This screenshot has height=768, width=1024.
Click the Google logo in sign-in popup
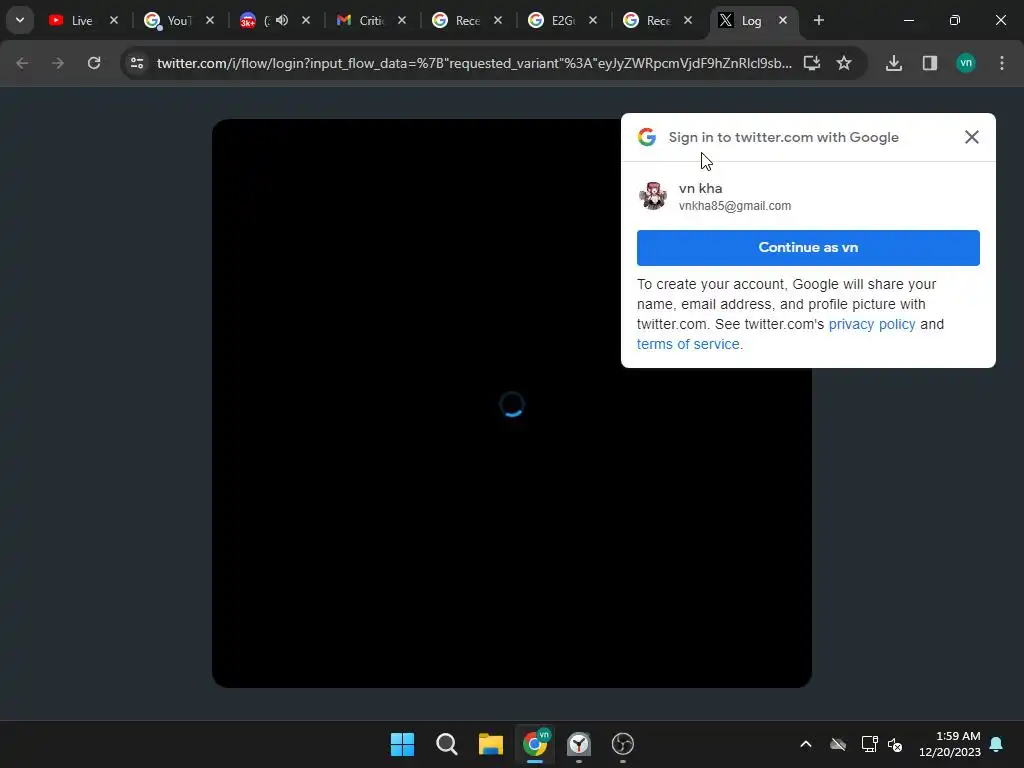pos(647,136)
